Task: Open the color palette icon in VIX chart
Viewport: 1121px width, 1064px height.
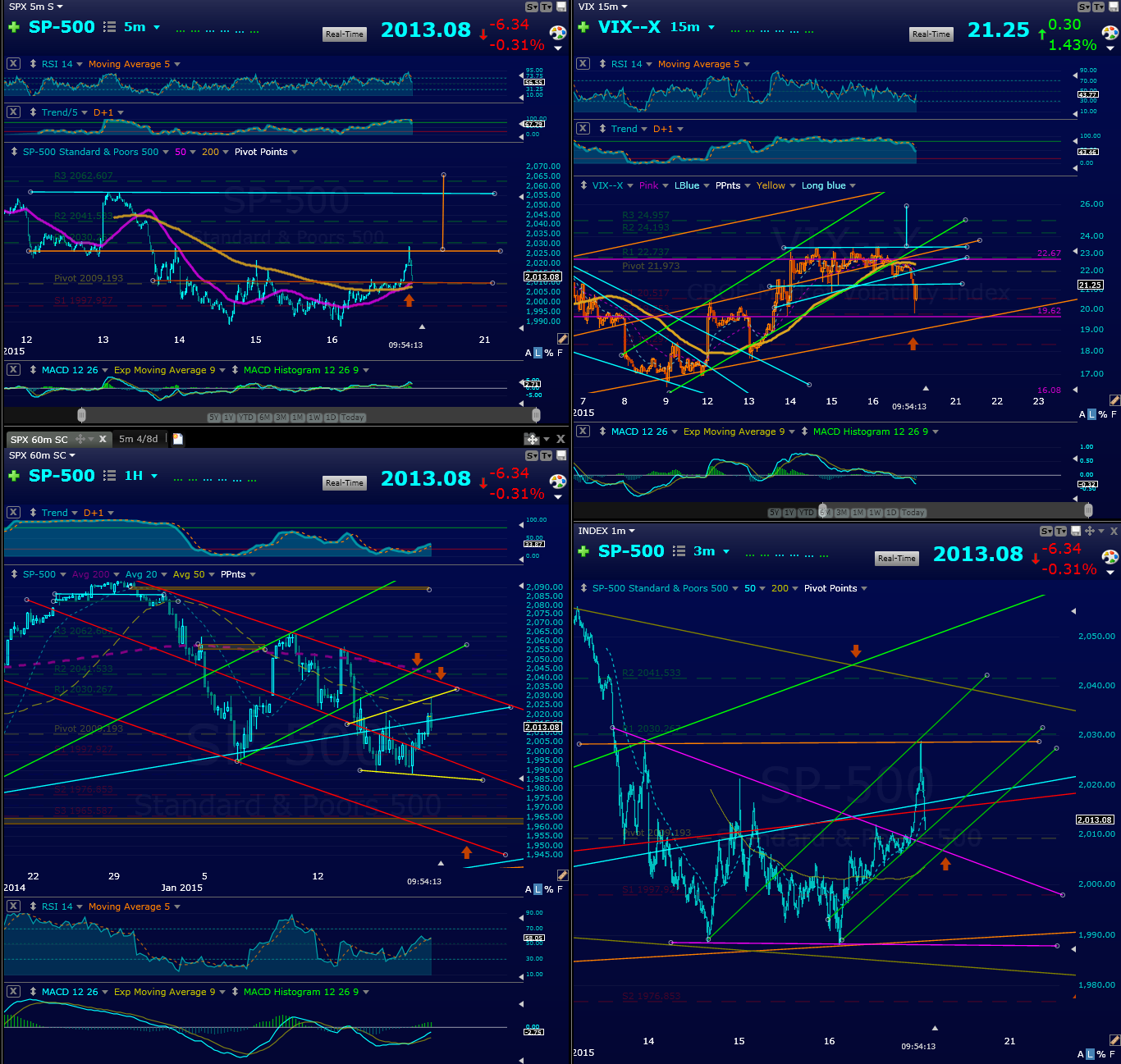Action: click(1110, 33)
